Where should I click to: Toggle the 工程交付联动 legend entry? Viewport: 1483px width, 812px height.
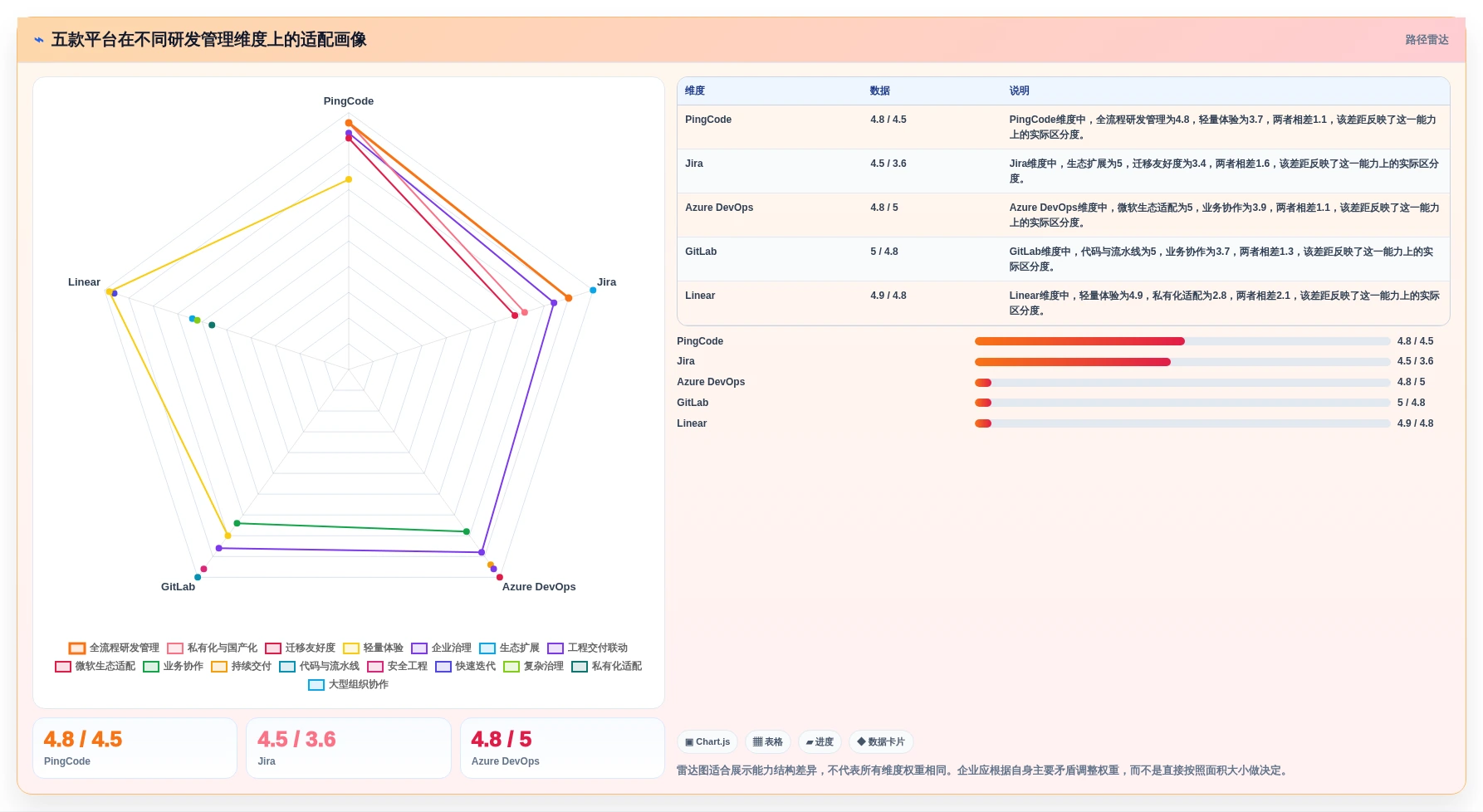(x=587, y=648)
